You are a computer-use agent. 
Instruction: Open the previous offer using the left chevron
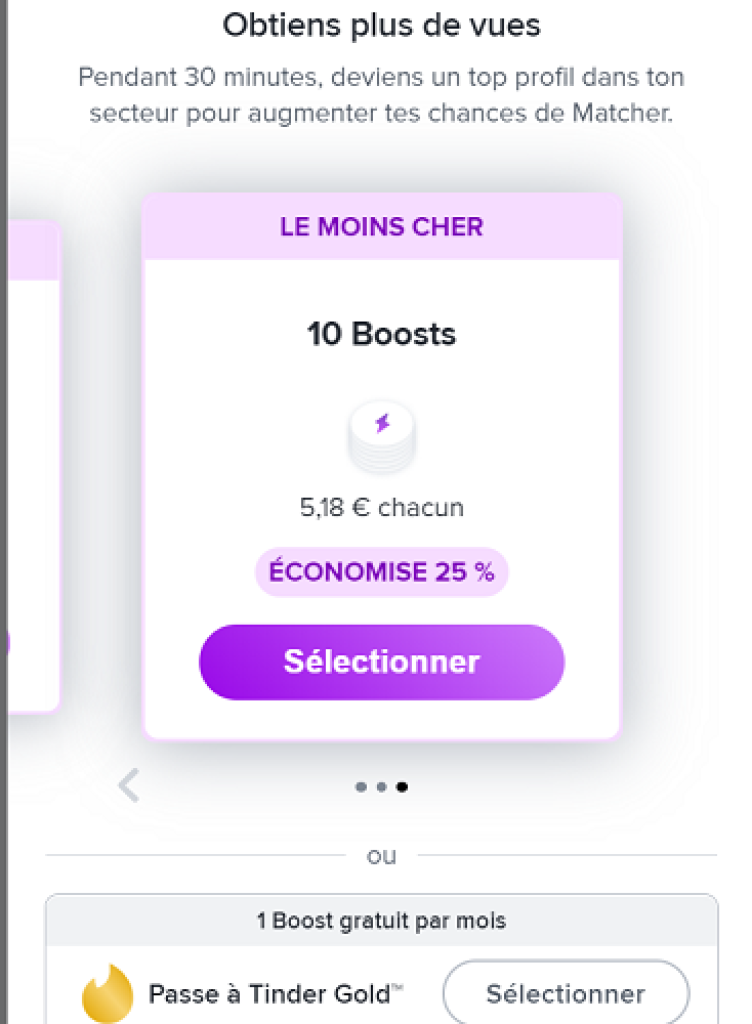tap(128, 785)
